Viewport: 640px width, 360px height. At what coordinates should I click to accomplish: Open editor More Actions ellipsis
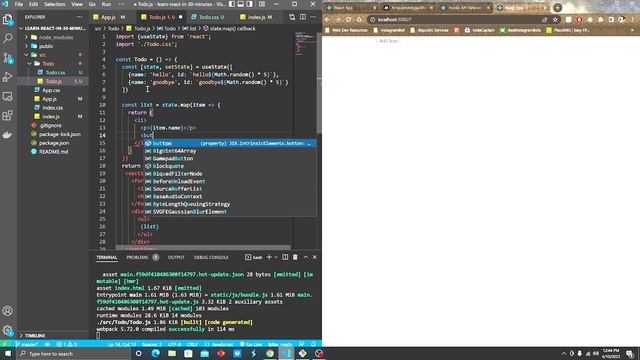(x=313, y=17)
